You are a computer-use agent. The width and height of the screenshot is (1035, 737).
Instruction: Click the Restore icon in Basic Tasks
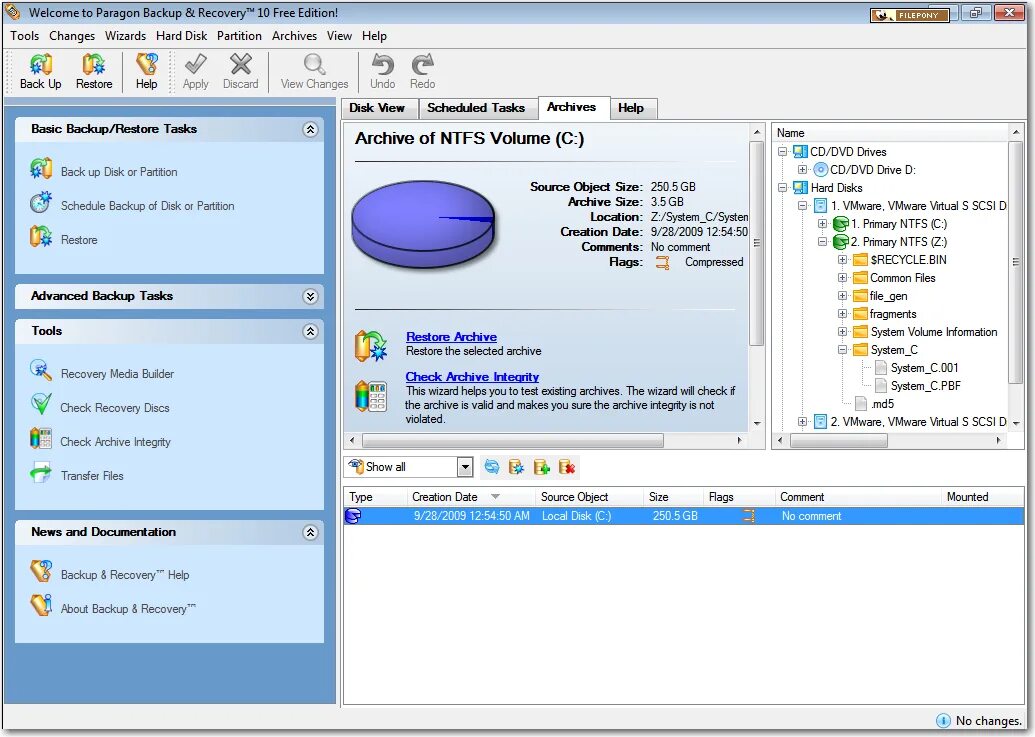(x=41, y=236)
